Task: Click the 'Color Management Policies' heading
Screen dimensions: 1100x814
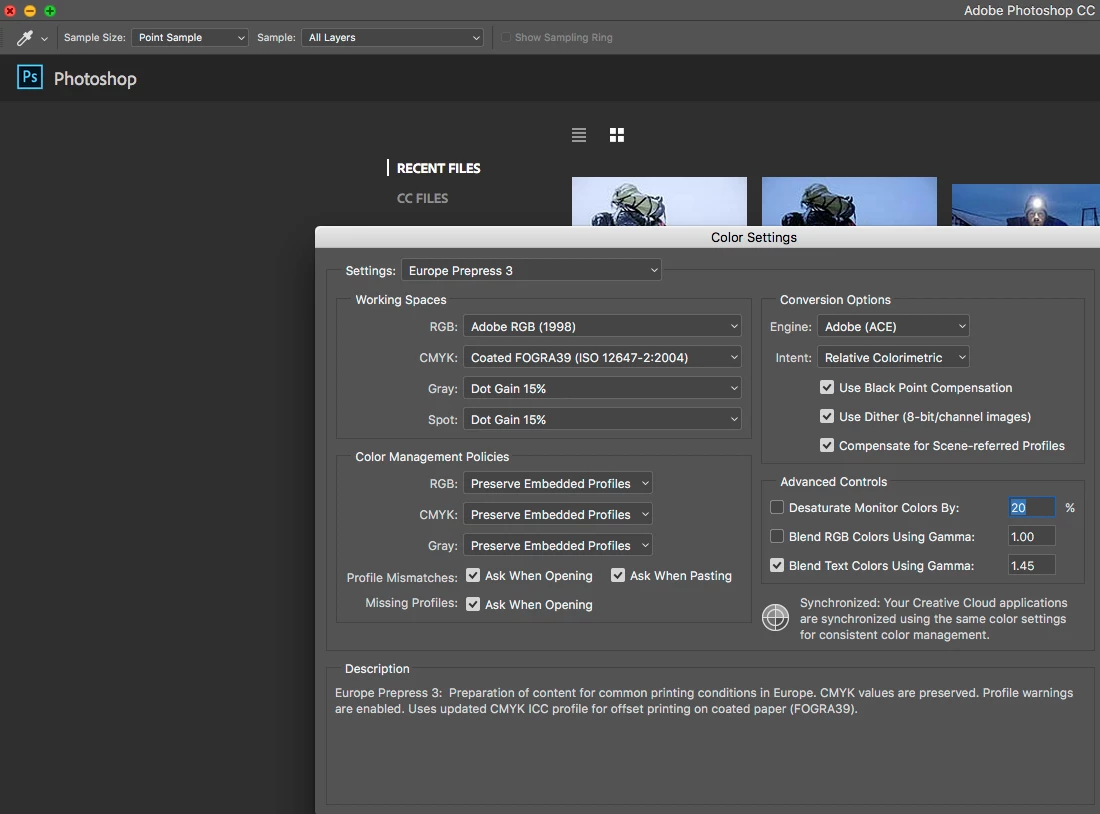Action: click(432, 457)
